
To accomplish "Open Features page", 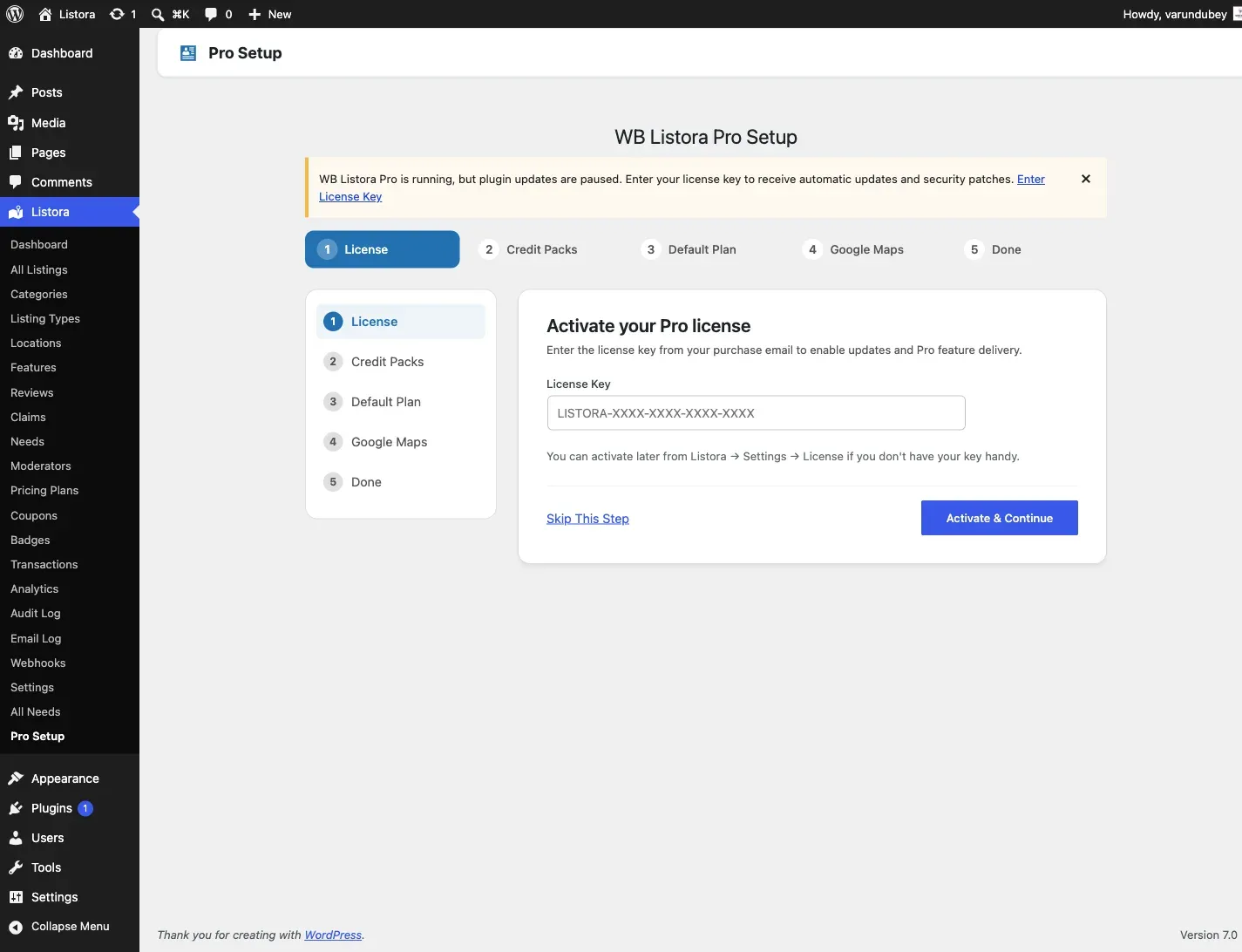I will point(33,368).
